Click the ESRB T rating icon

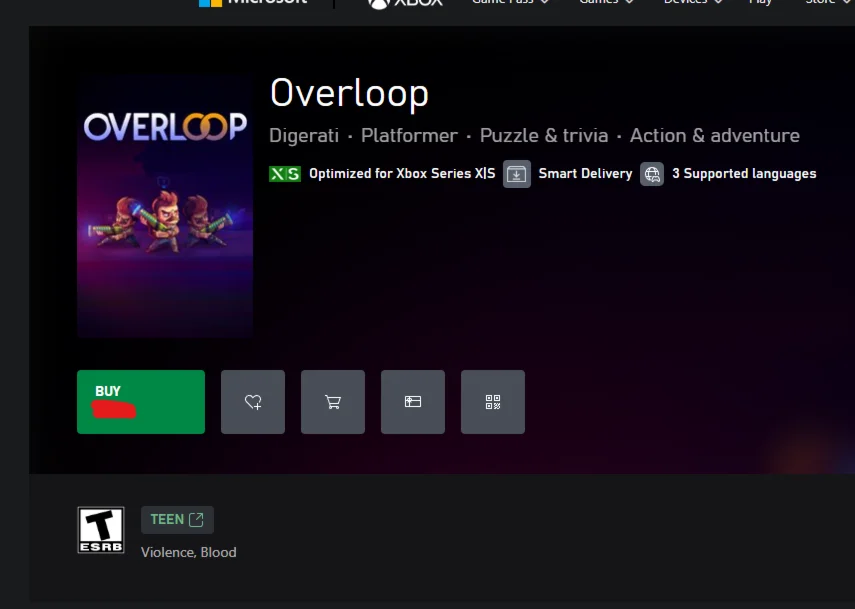[101, 530]
